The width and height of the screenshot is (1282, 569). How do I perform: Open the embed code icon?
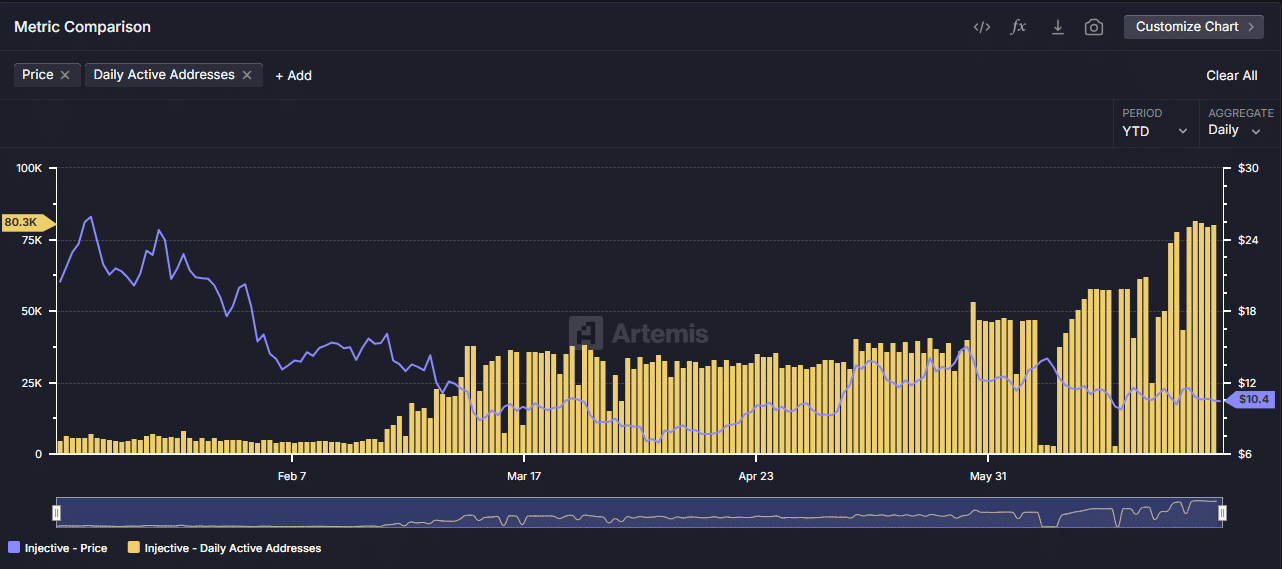981,27
